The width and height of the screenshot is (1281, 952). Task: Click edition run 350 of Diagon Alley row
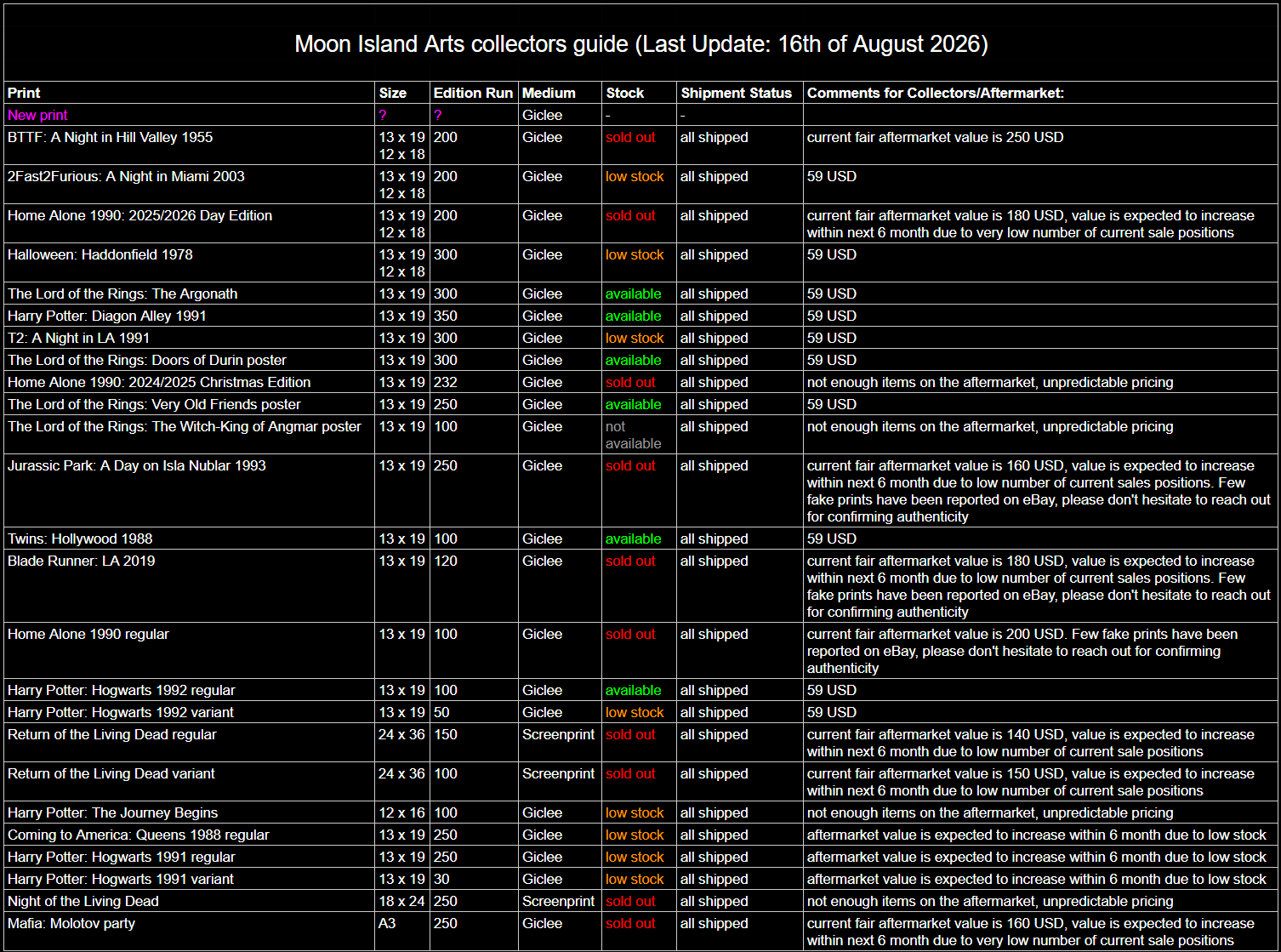[446, 316]
